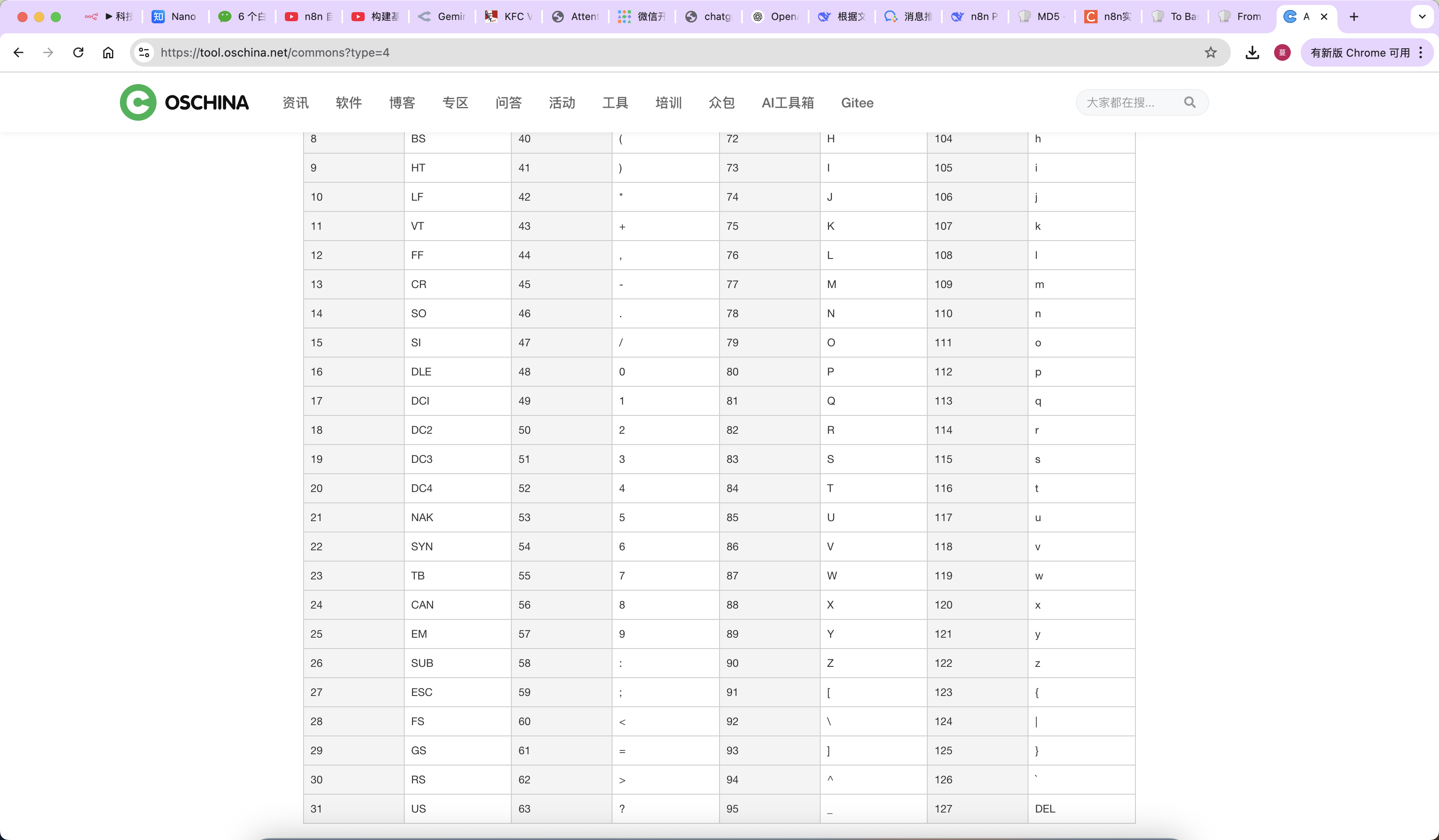Click the OSCHINA logo icon
This screenshot has width=1439, height=840.
click(138, 102)
